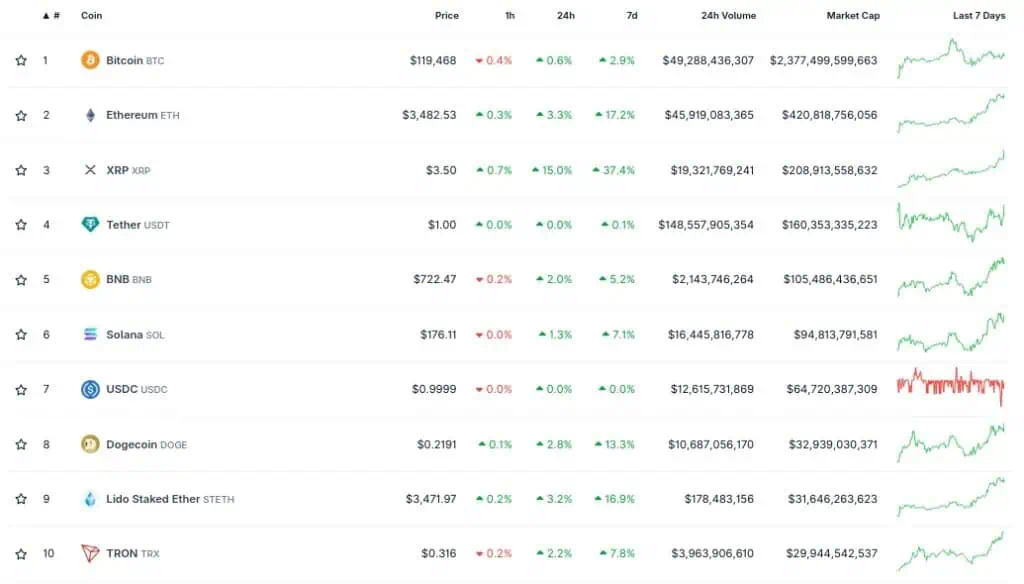Viewport: 1024px width, 584px height.
Task: Click the BNB coin icon
Action: [x=90, y=280]
